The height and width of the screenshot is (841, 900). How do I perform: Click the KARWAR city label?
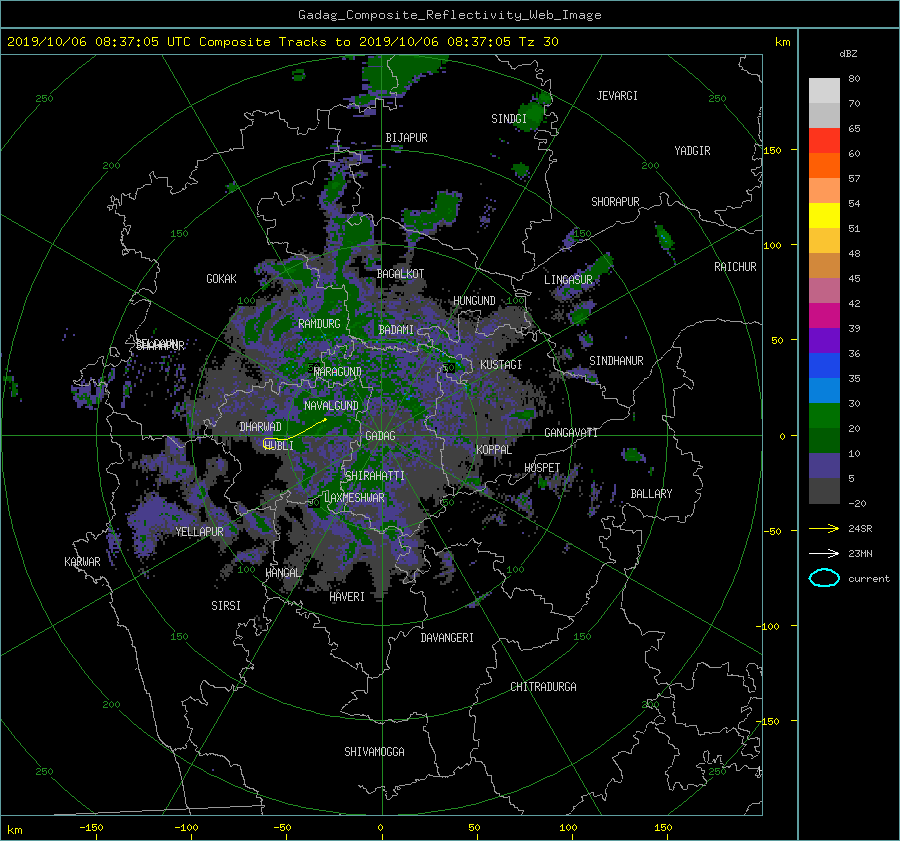click(82, 561)
